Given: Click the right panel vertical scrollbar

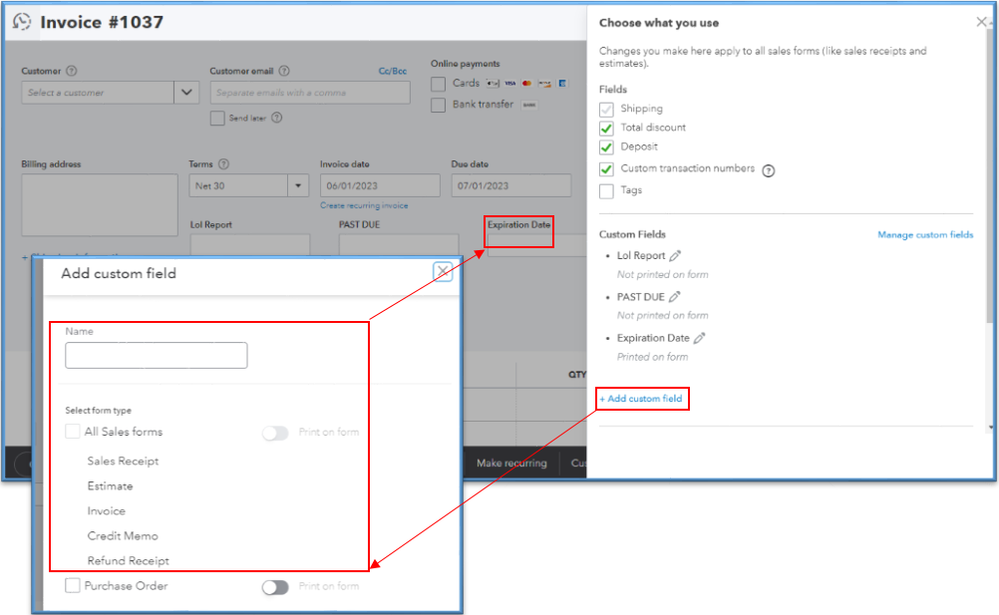Looking at the screenshot, I should tap(990, 178).
